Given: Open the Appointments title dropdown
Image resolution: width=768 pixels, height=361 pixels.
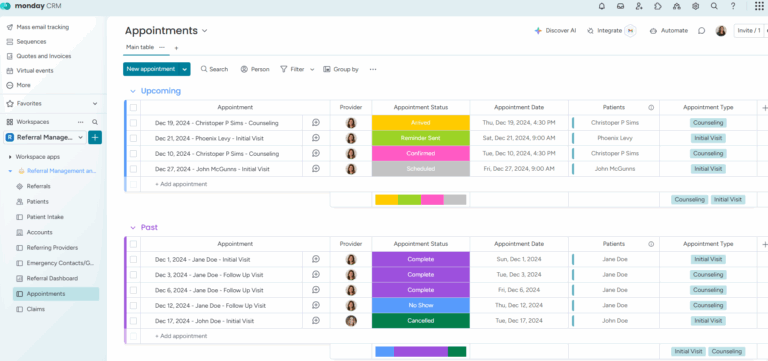Looking at the screenshot, I should tap(205, 30).
